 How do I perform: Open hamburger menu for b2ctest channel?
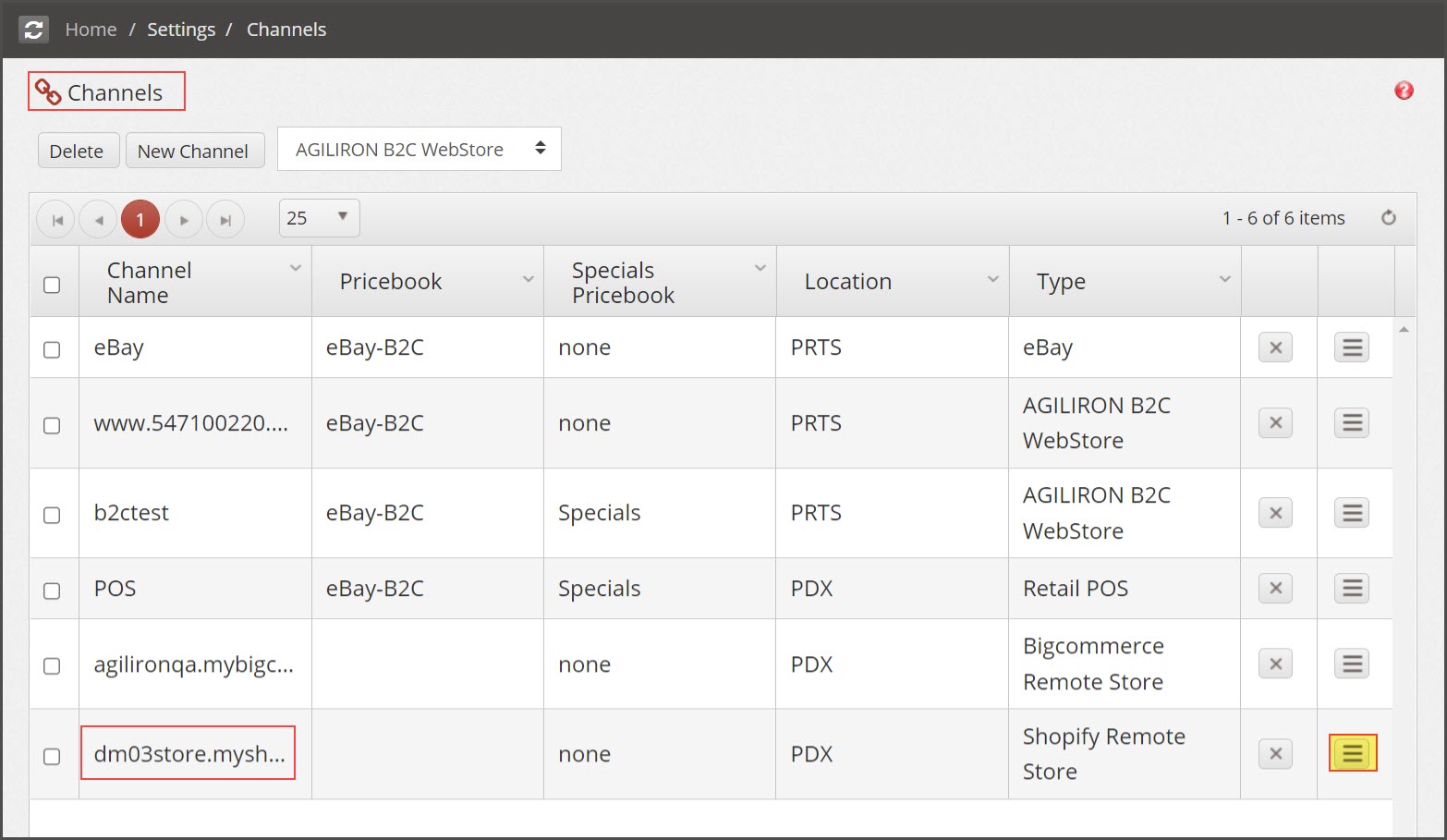[x=1352, y=513]
